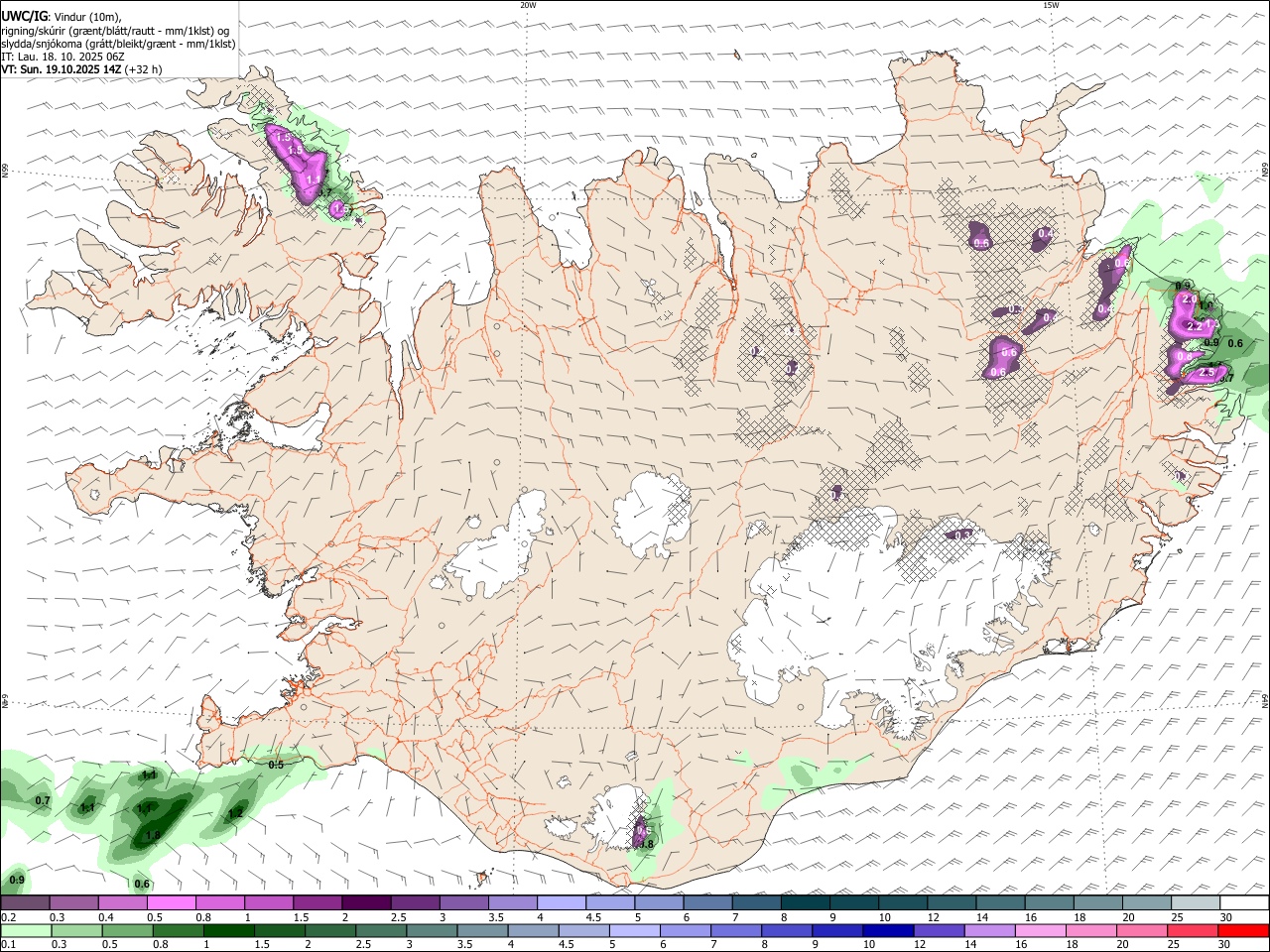Click the dark teal snow legend swatch at 9

(854, 903)
